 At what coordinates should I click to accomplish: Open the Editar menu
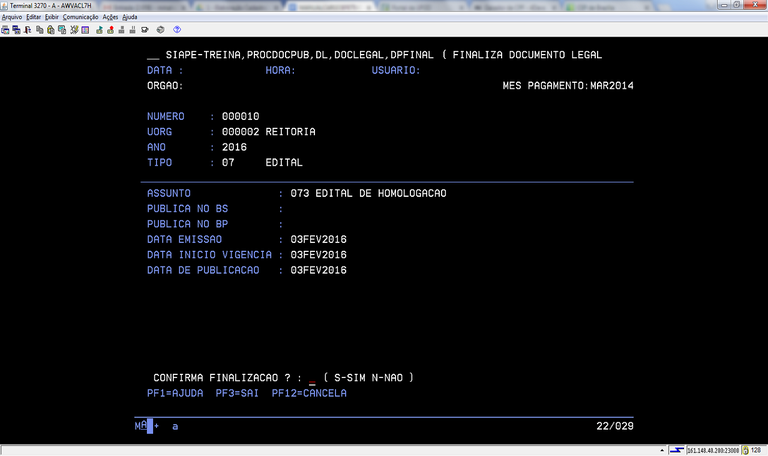click(34, 17)
